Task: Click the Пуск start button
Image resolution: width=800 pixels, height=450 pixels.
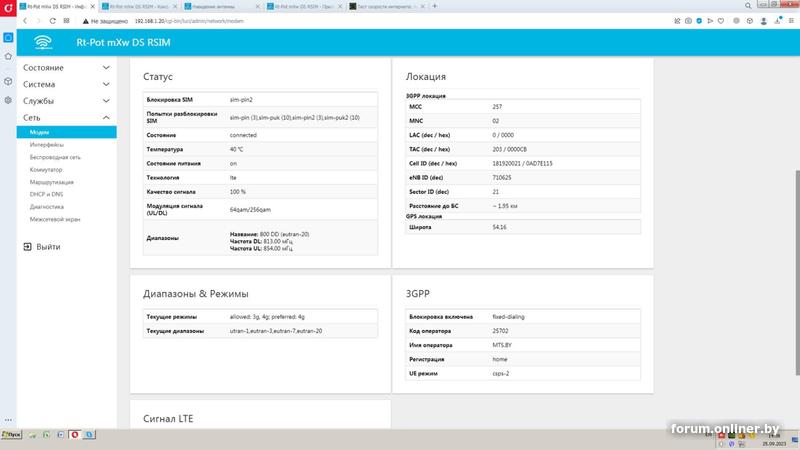Action: (11, 435)
